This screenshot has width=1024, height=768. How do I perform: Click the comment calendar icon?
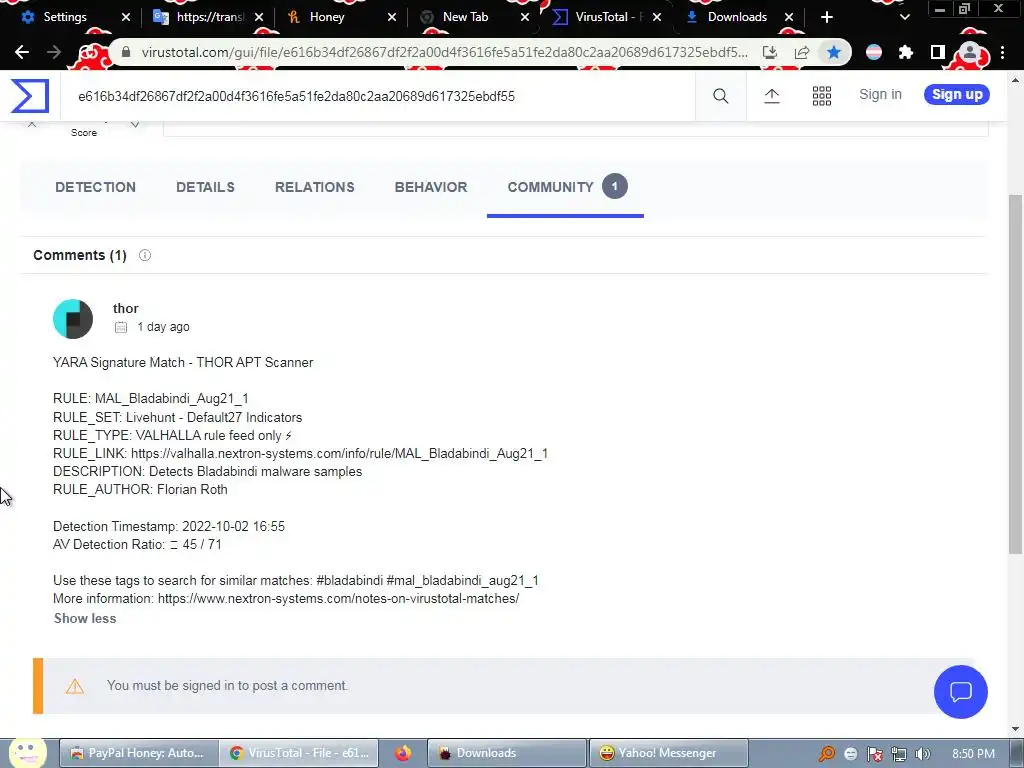[121, 327]
